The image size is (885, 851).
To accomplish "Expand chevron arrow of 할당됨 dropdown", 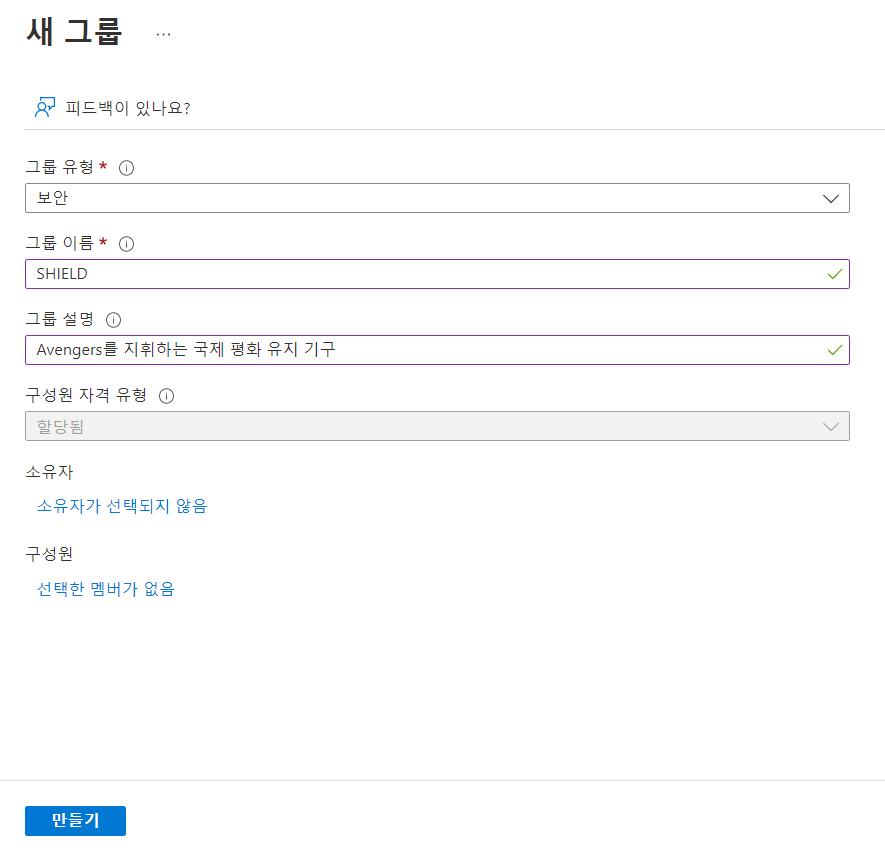I will [830, 427].
